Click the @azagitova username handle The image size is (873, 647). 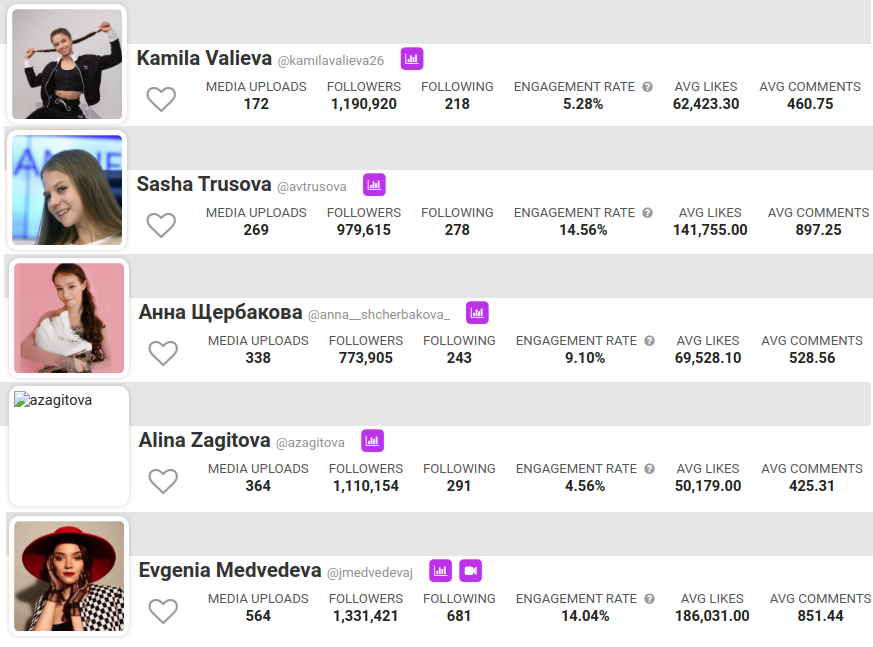coord(310,442)
